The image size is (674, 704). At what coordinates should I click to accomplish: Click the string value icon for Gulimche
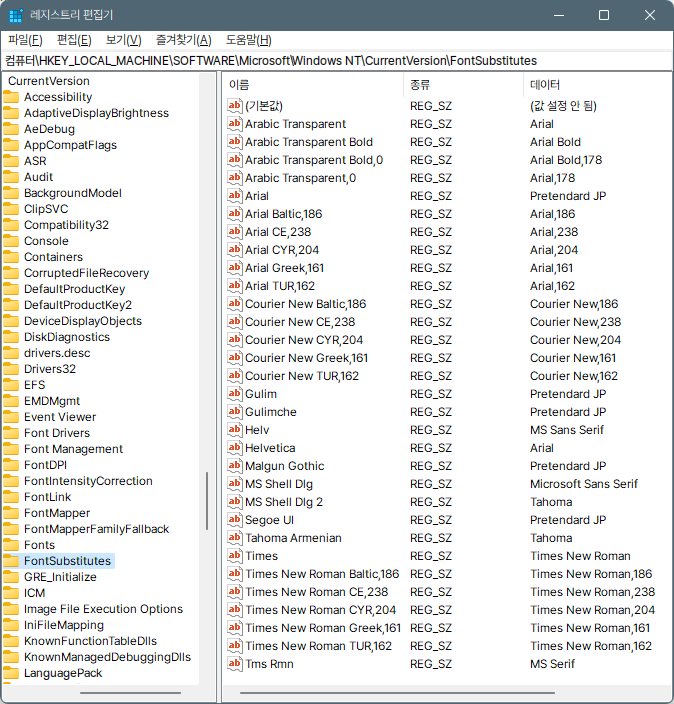click(234, 412)
